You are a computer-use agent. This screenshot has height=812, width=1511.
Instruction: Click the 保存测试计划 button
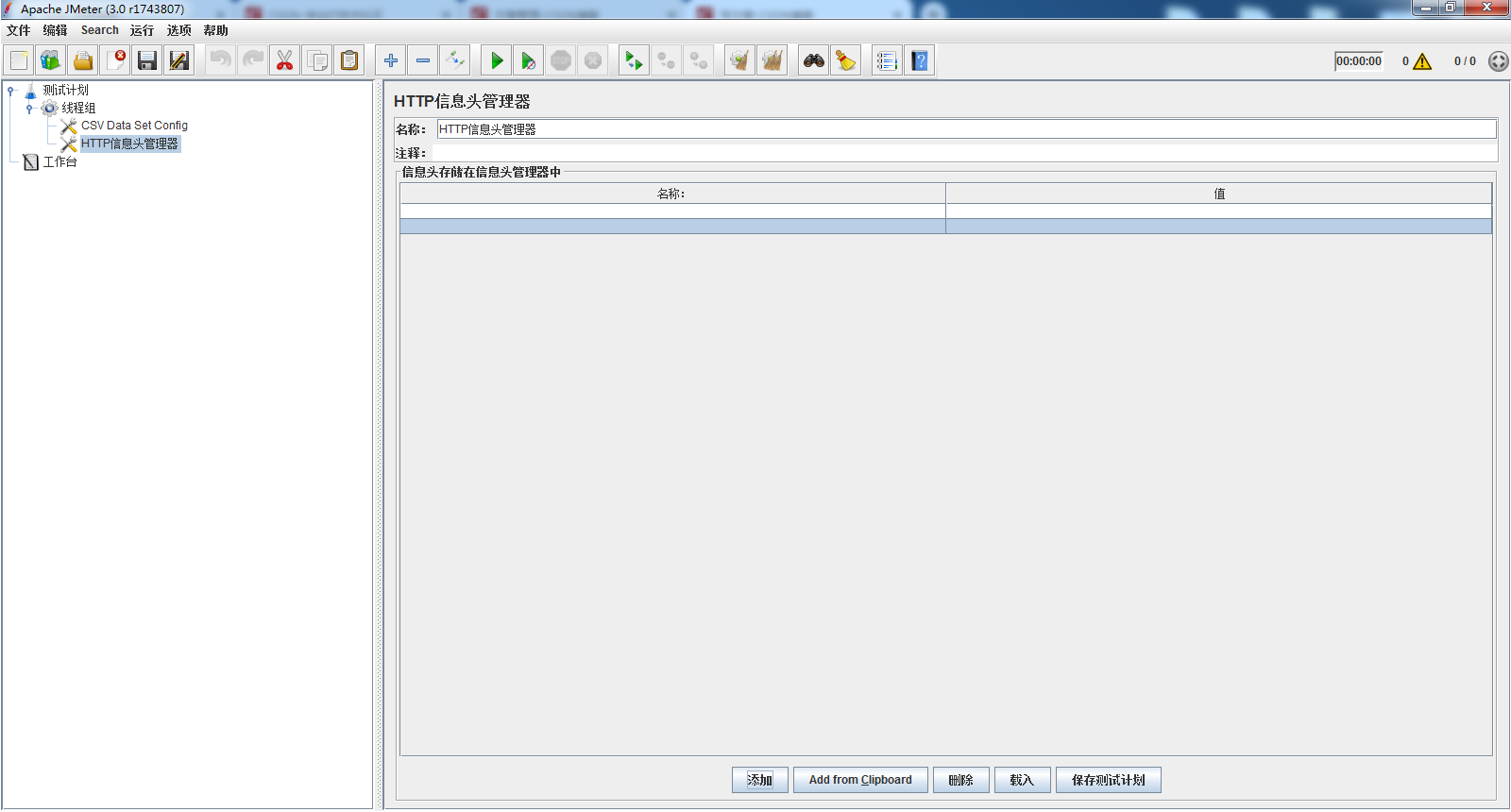tap(1108, 780)
